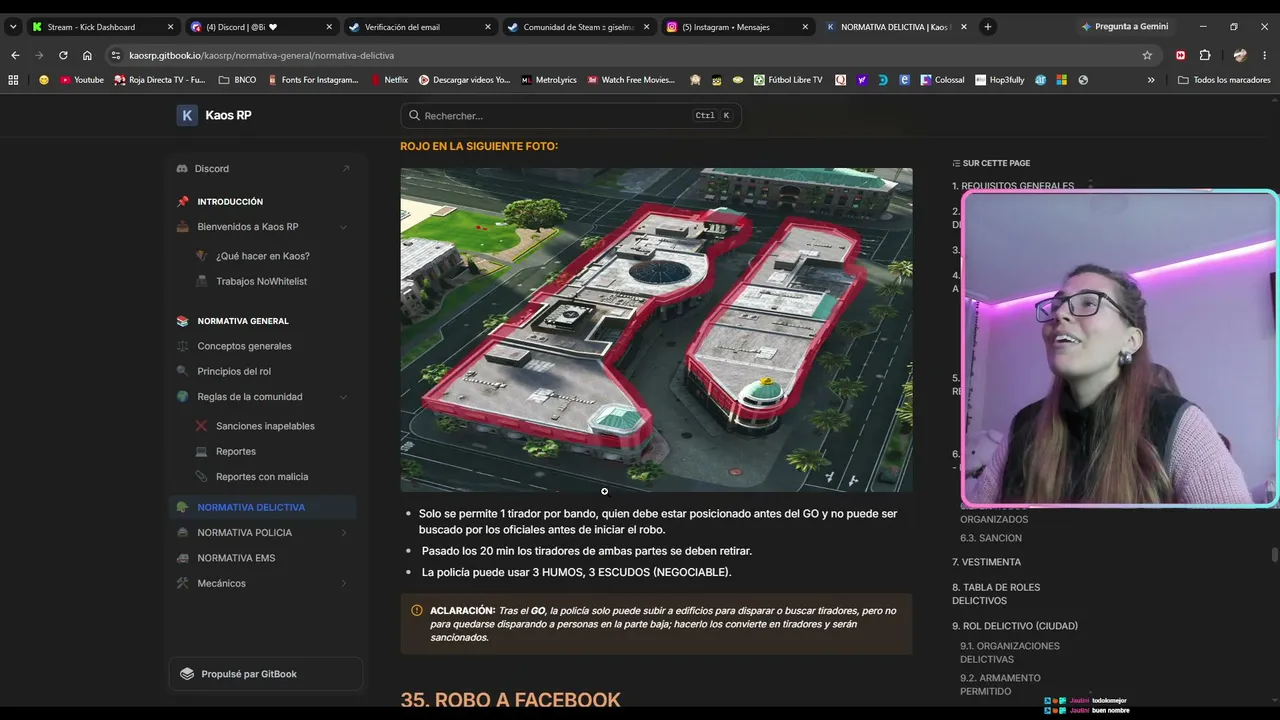Open the BNCO bookmarks folder
The width and height of the screenshot is (1280, 720).
238,80
